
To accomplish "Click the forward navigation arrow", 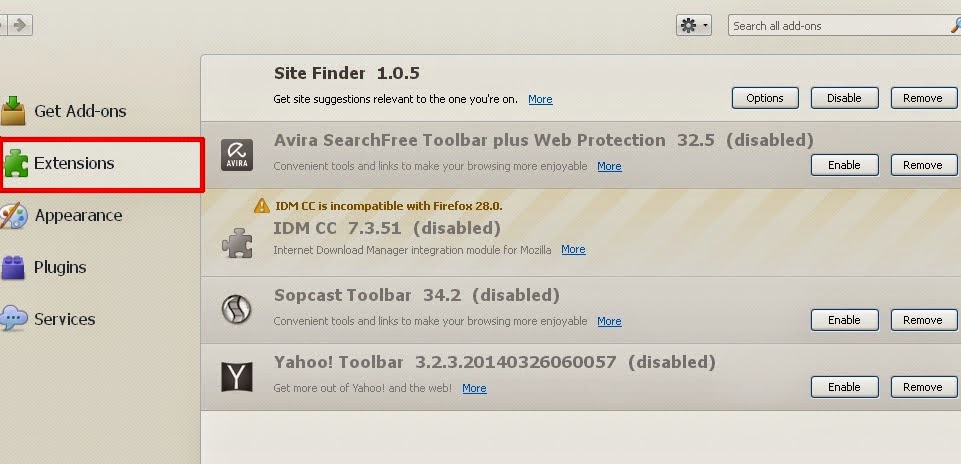I will click(22, 23).
